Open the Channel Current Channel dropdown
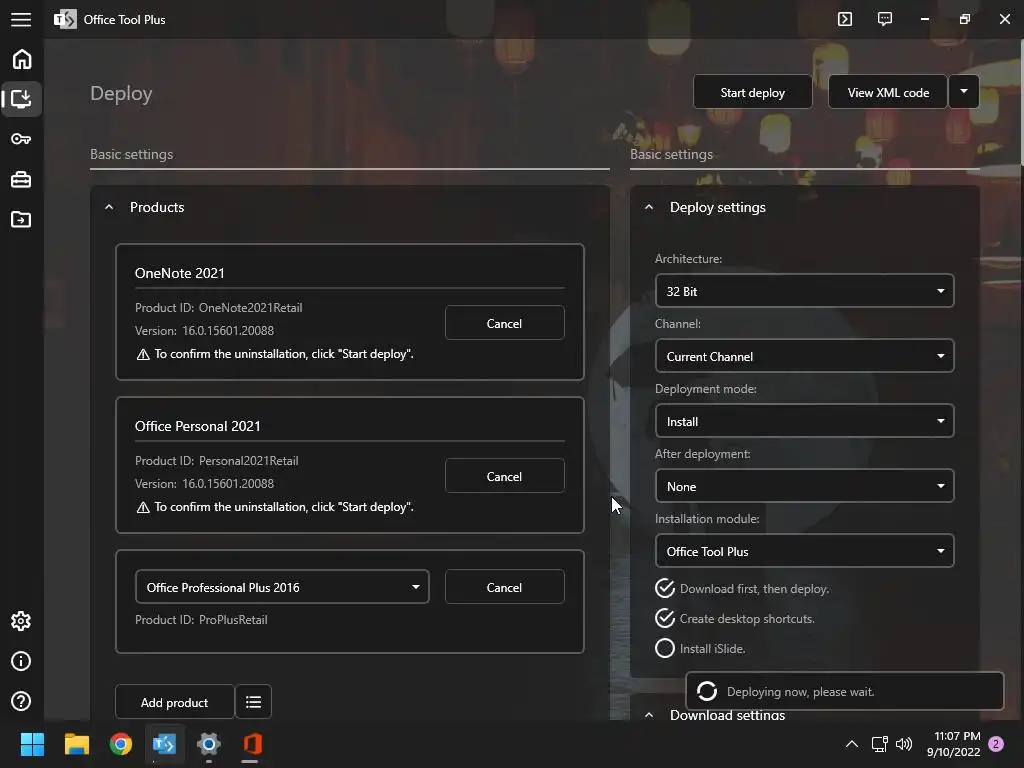This screenshot has height=768, width=1024. pyautogui.click(x=805, y=356)
